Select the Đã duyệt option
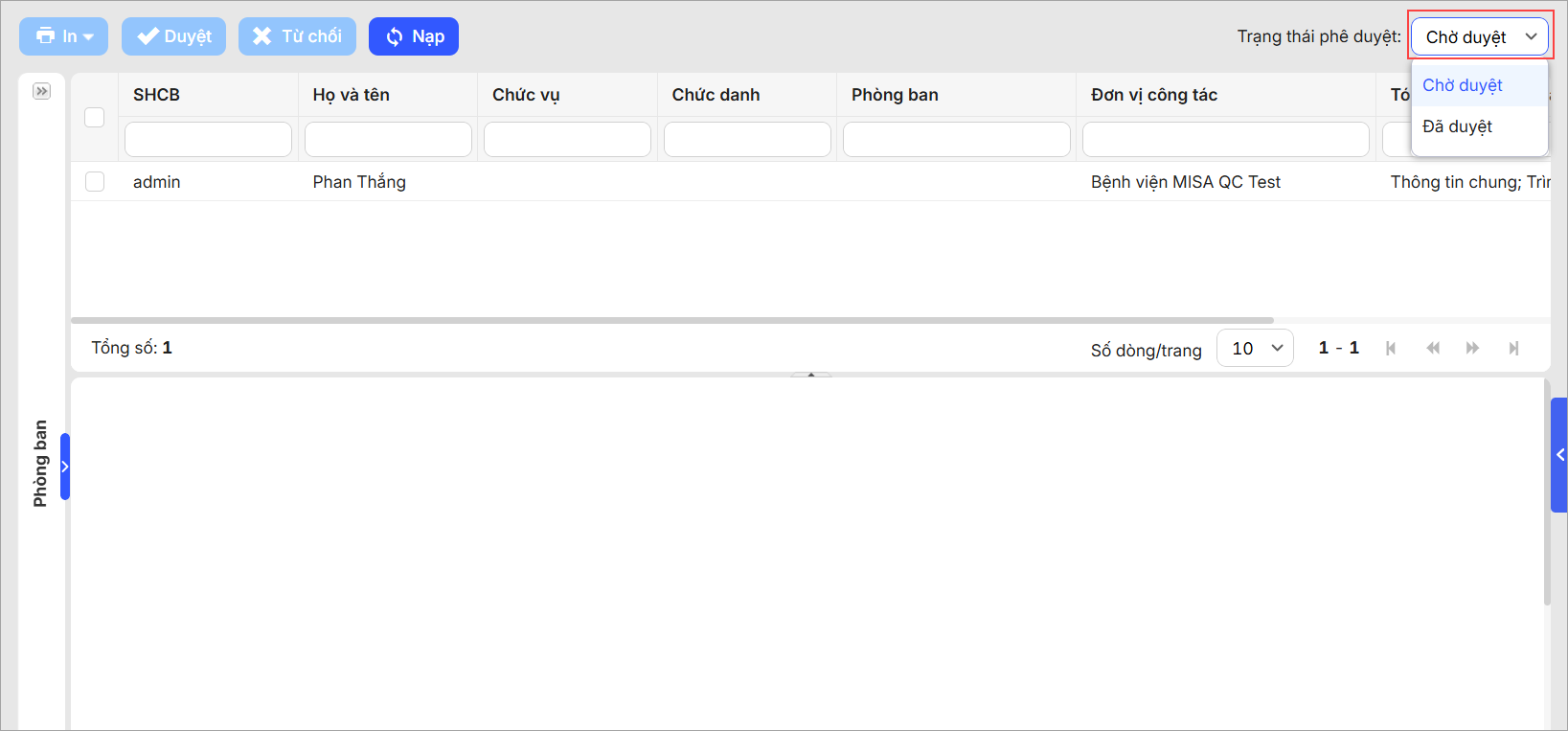Image resolution: width=1568 pixels, height=731 pixels. (x=1458, y=126)
